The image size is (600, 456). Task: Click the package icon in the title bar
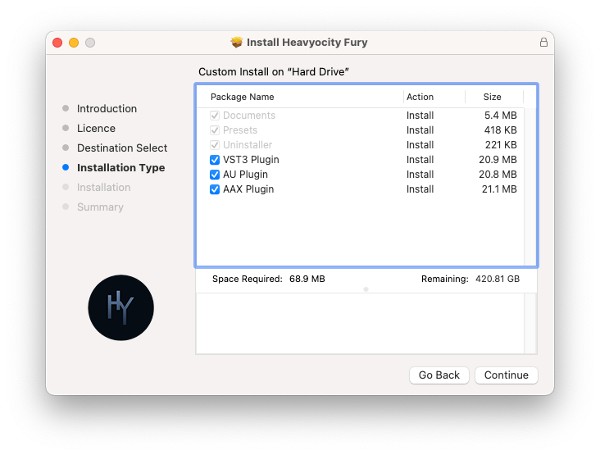237,42
